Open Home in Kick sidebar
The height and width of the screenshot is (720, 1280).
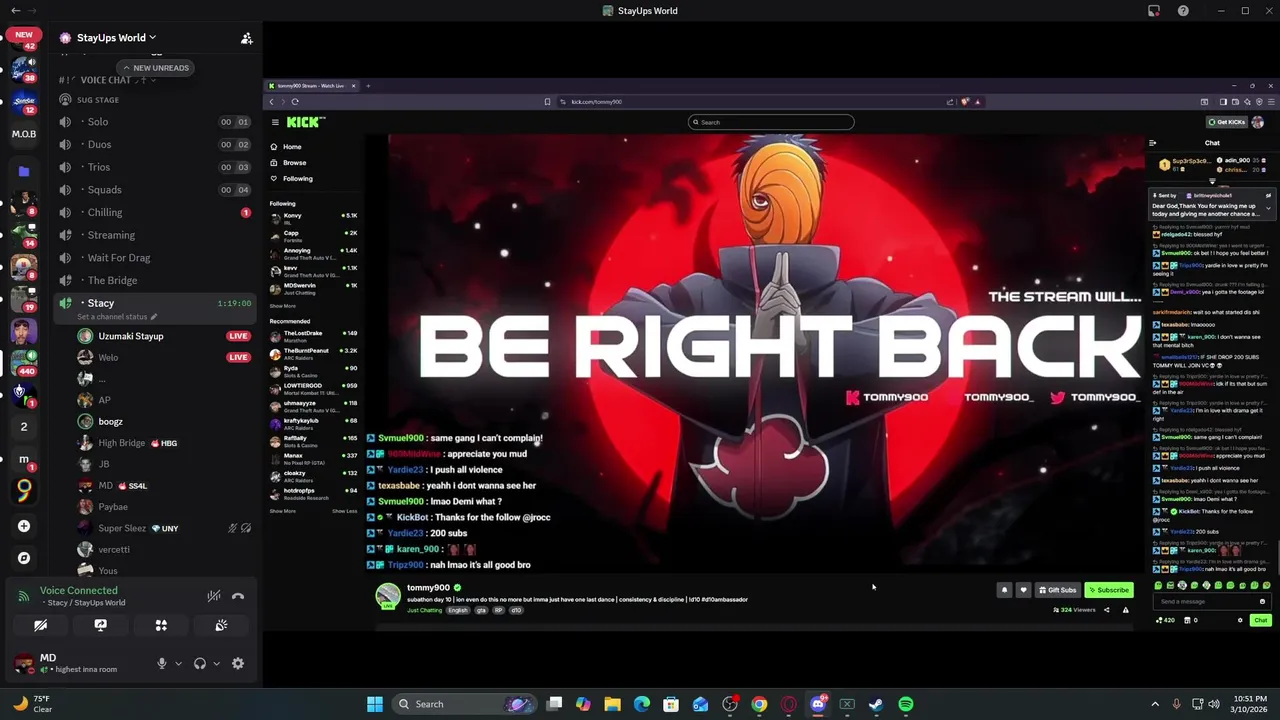click(x=292, y=147)
